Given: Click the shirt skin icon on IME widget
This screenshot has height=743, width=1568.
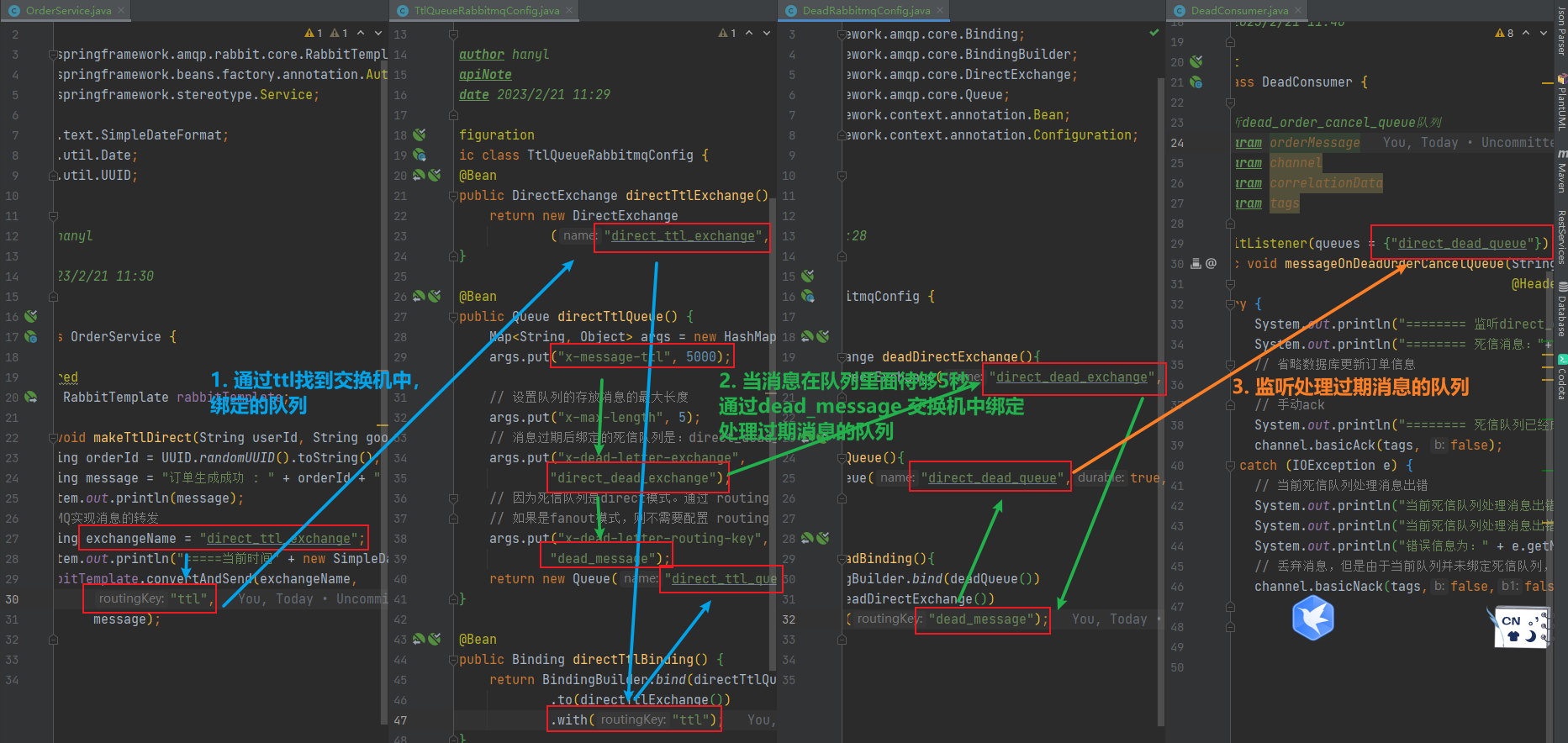Looking at the screenshot, I should pyautogui.click(x=1514, y=636).
